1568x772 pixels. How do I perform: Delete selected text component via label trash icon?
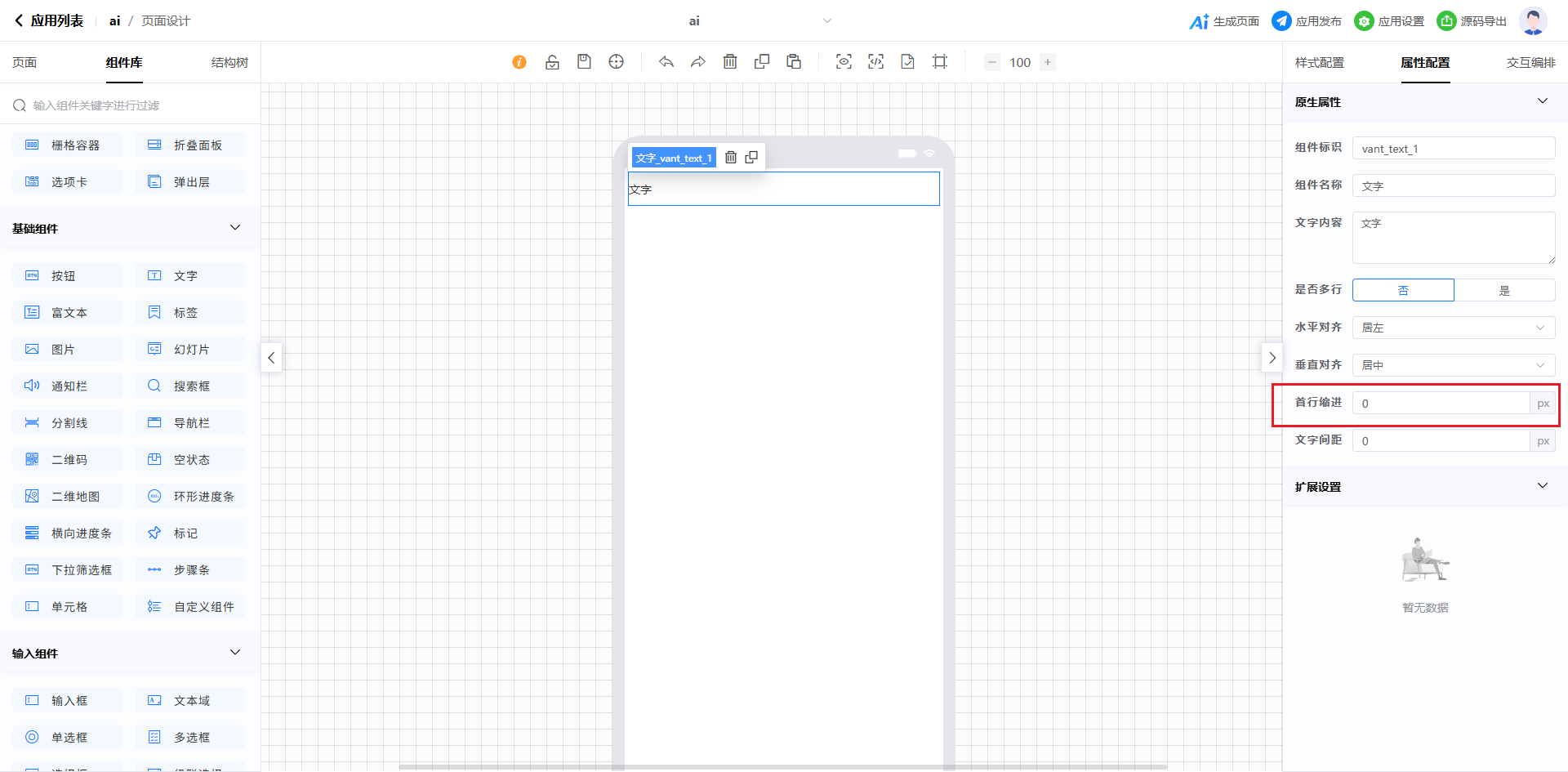731,158
